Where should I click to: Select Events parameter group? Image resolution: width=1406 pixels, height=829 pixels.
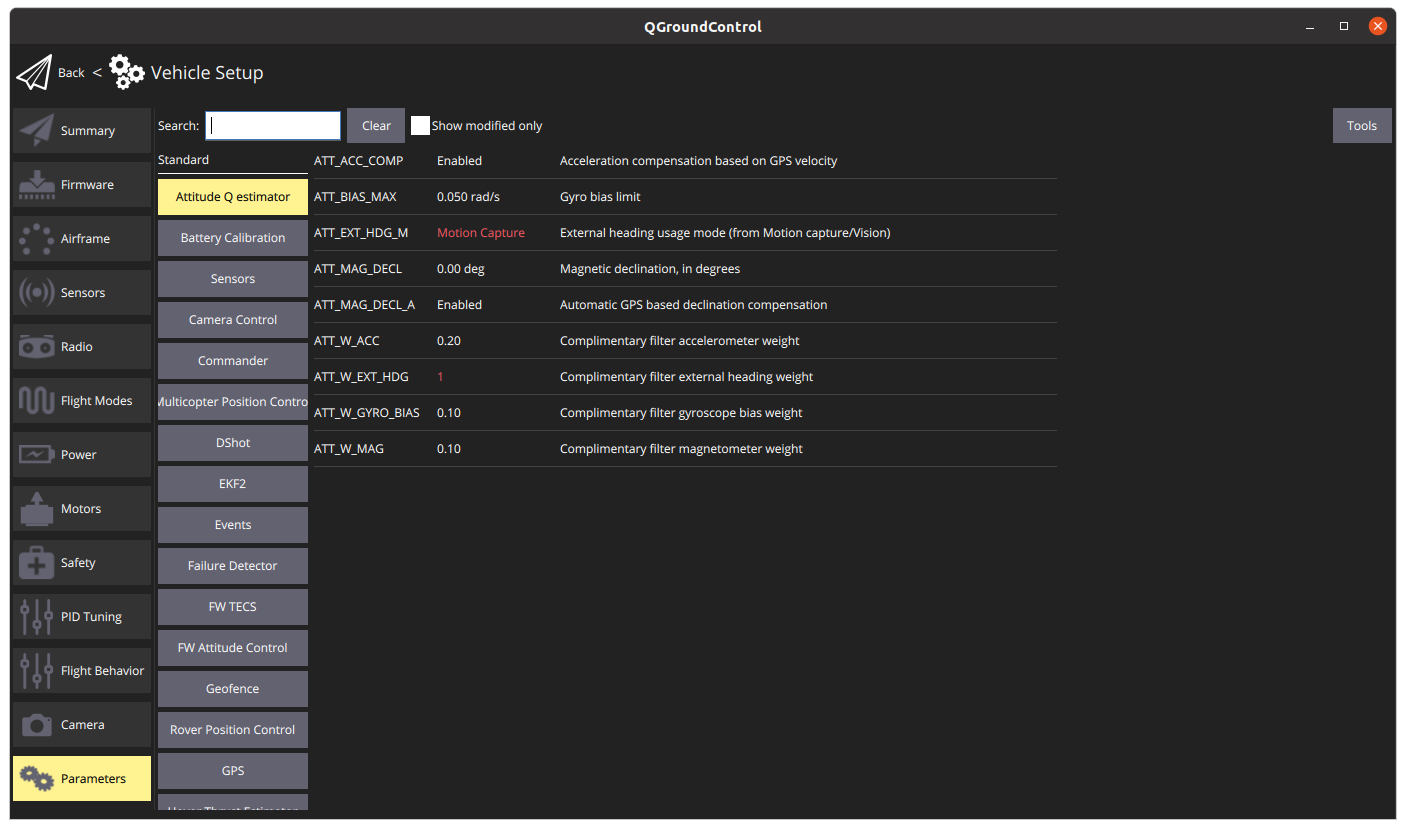[x=233, y=525]
